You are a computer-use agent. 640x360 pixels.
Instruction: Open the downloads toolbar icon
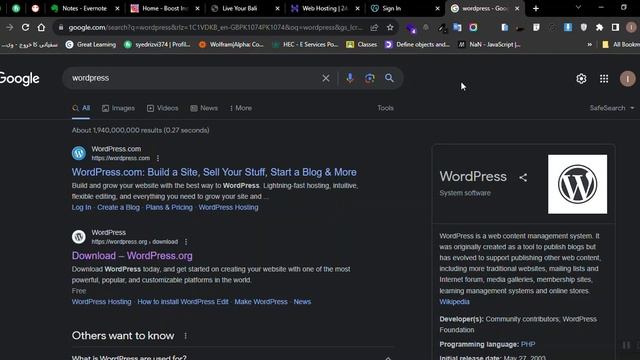pos(568,27)
